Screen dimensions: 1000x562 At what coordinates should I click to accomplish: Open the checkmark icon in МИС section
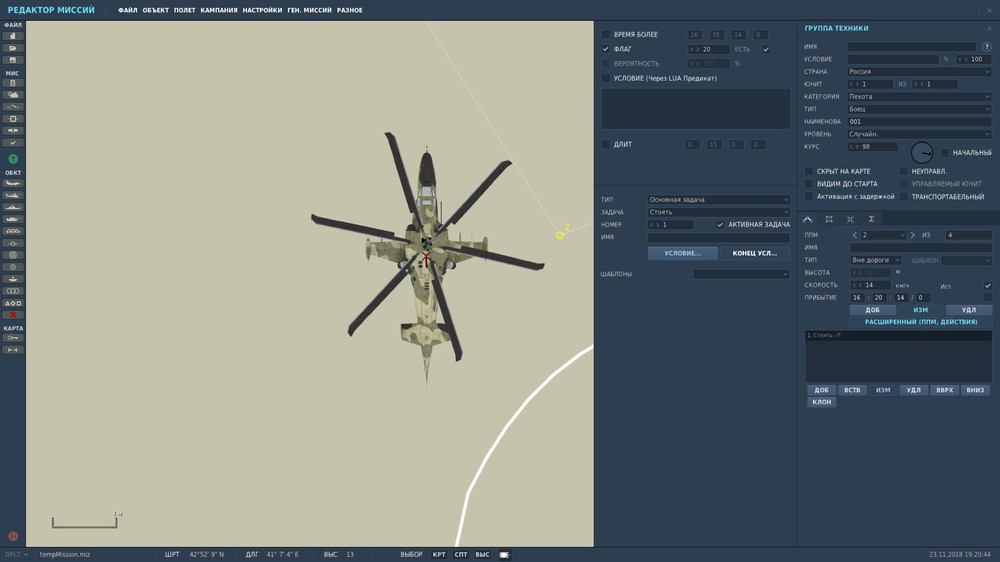(13, 143)
